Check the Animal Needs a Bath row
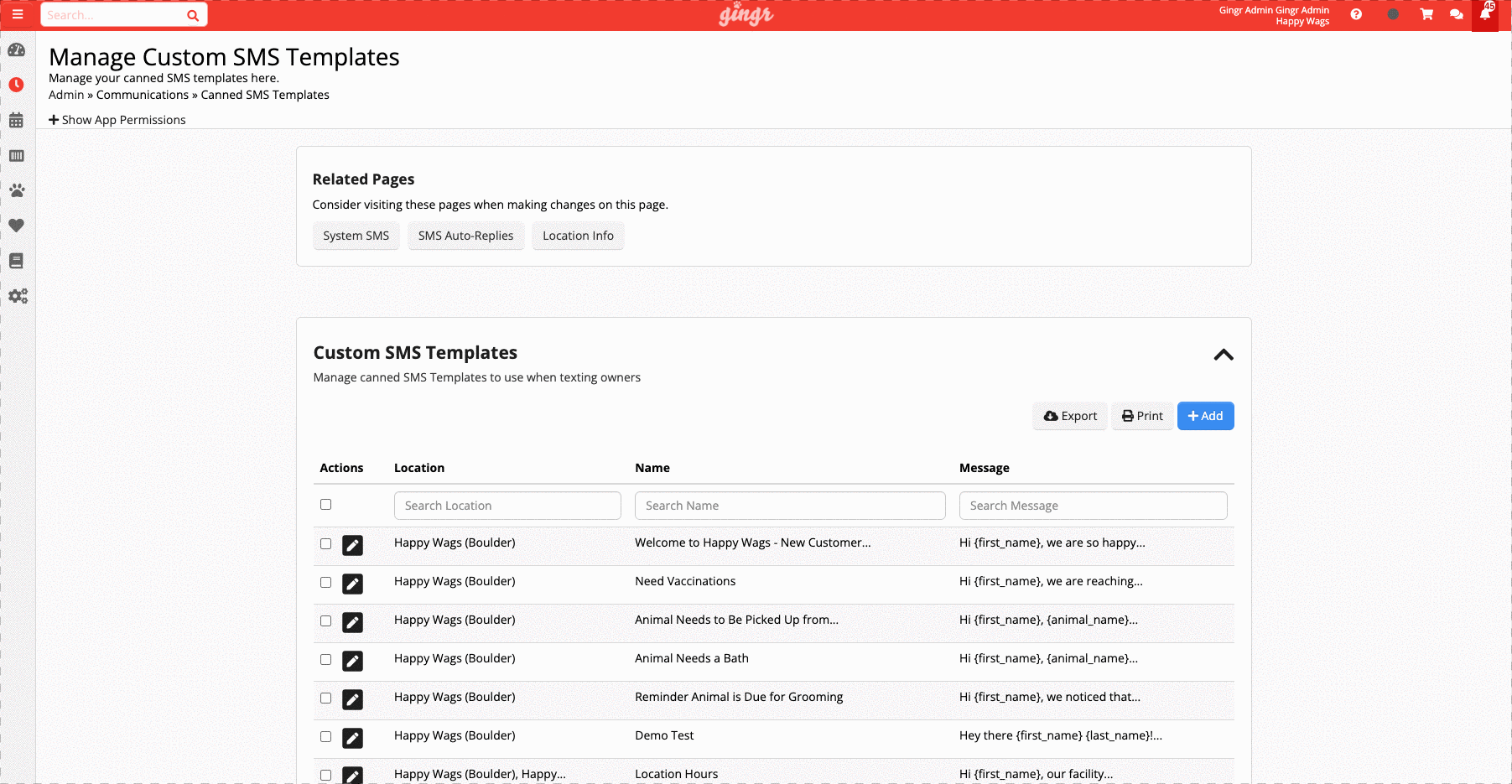 click(326, 660)
